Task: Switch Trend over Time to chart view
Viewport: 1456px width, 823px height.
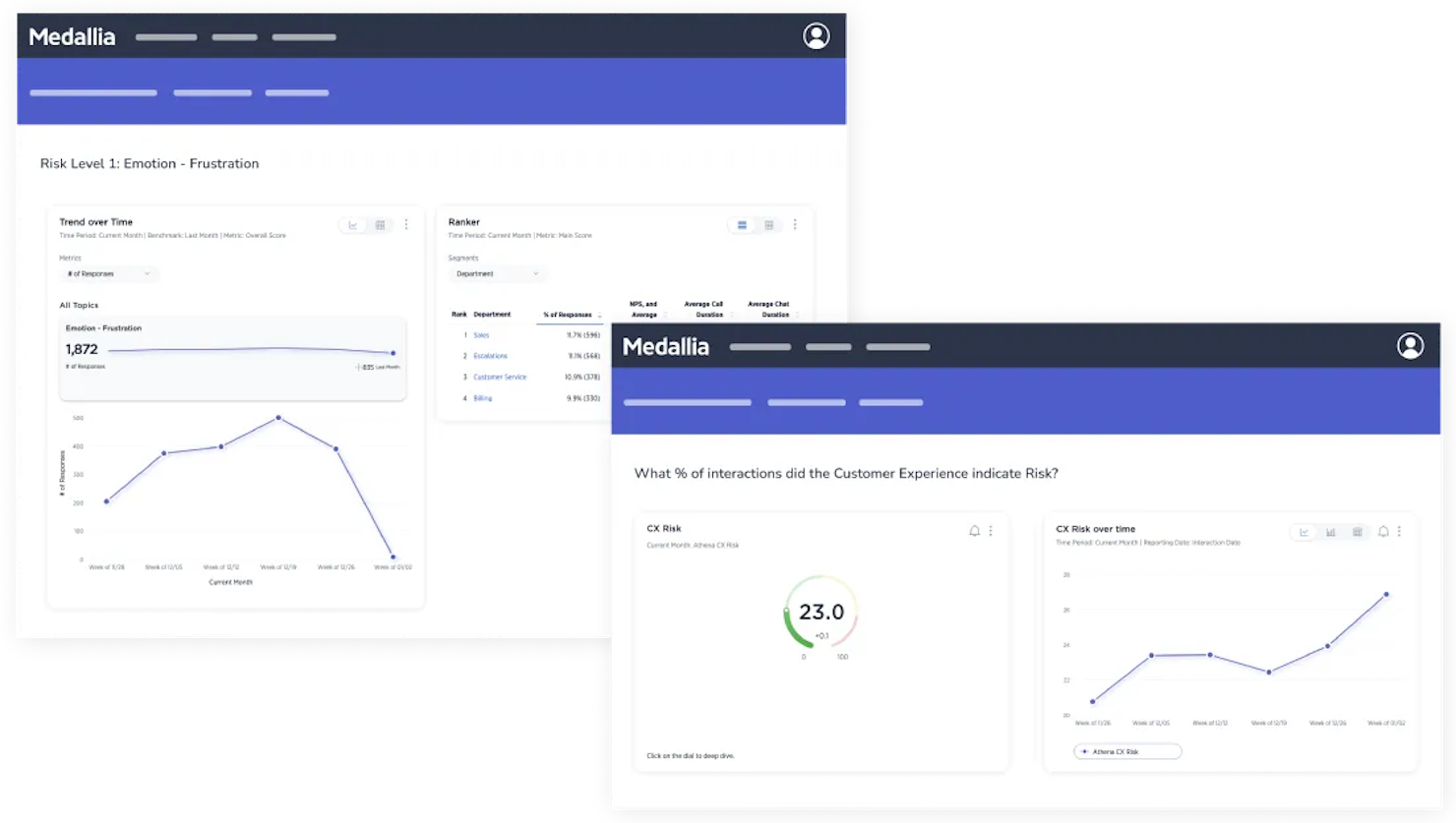Action: click(x=353, y=225)
